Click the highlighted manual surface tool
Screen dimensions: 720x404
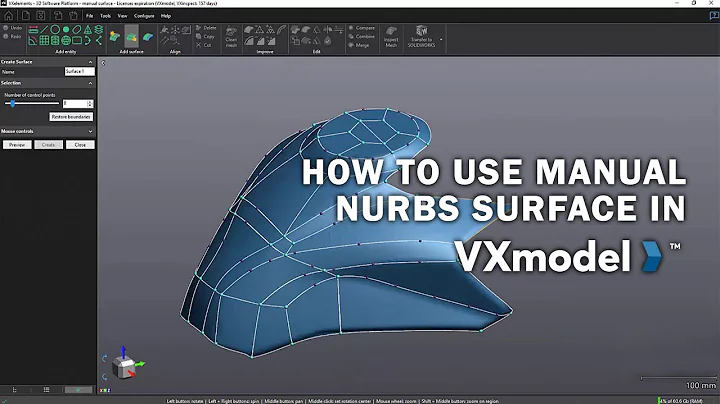[131, 36]
